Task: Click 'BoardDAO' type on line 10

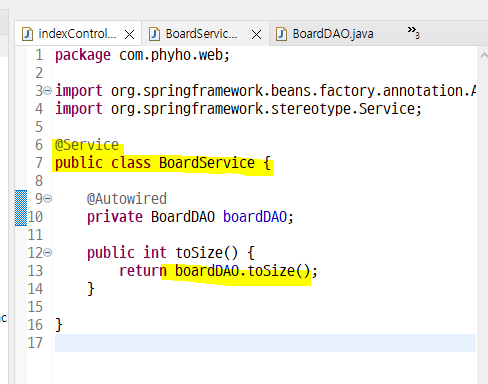Action: click(183, 217)
